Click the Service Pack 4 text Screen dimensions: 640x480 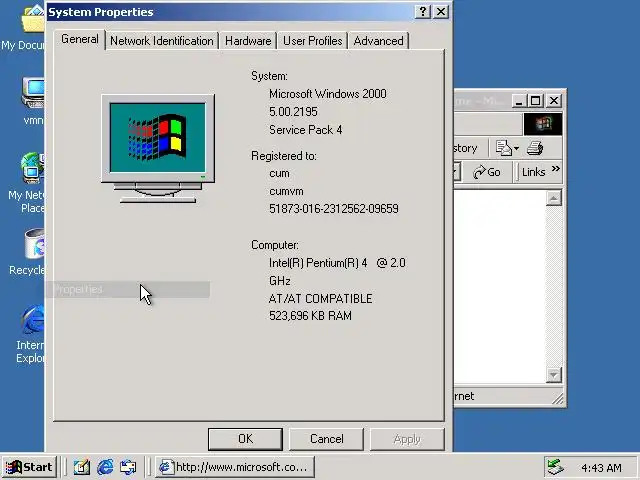(305, 130)
